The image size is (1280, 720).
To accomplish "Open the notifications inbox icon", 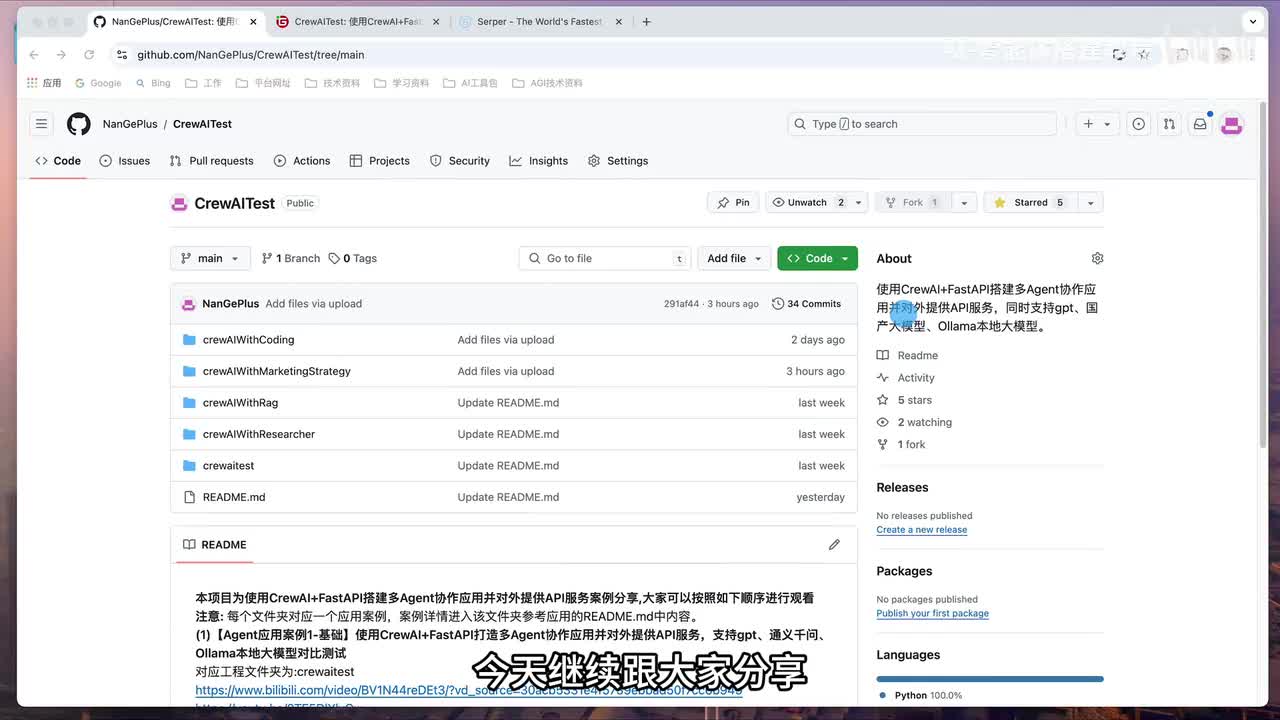I will (1200, 124).
